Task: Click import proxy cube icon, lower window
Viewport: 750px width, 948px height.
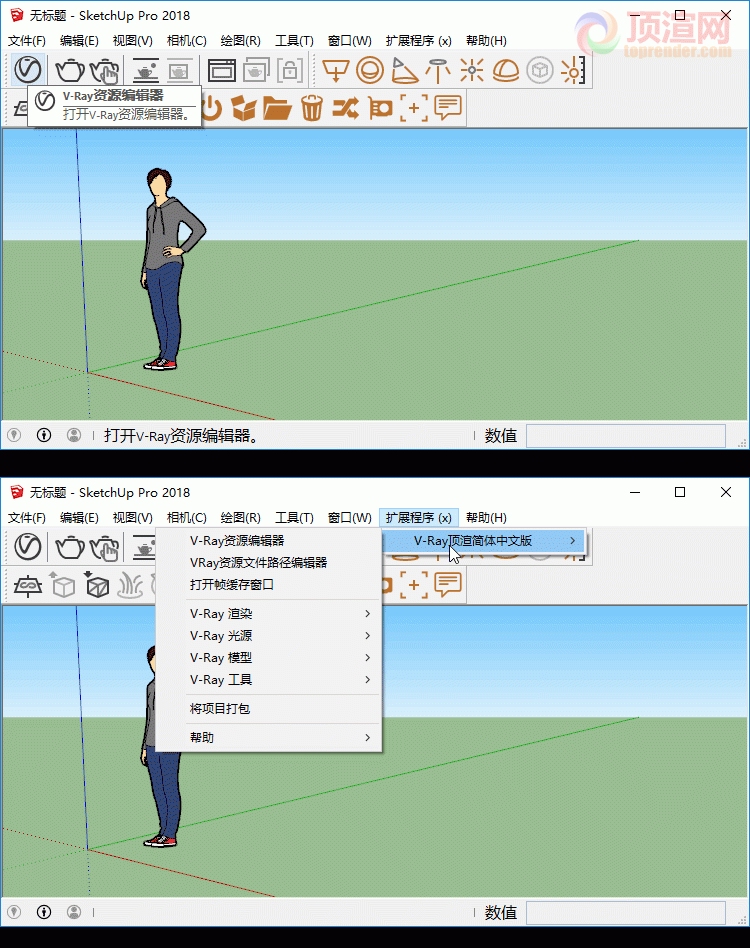Action: tap(96, 585)
